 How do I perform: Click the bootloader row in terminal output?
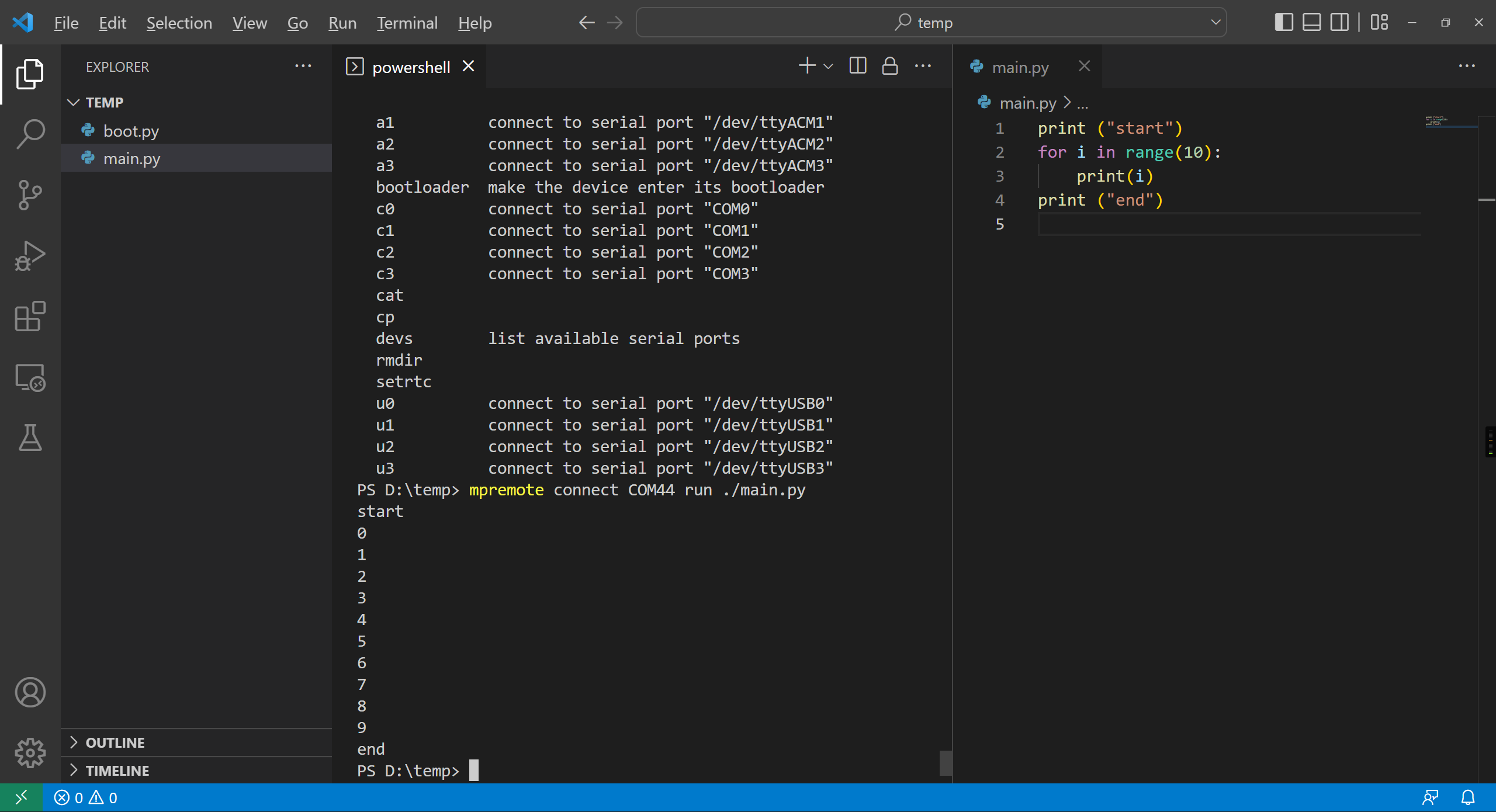[x=600, y=187]
